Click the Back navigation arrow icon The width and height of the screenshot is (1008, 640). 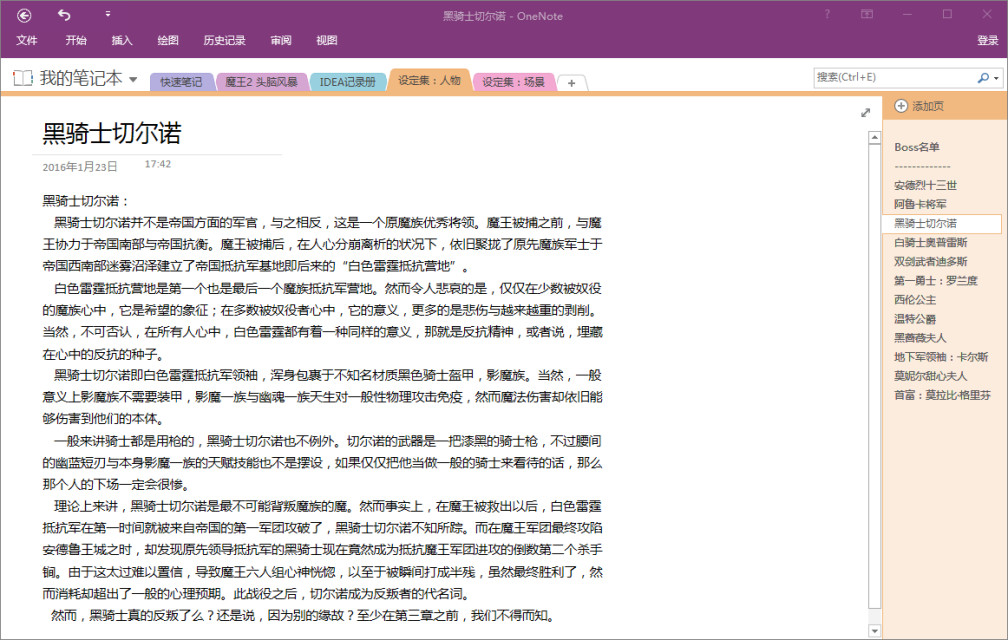[23, 15]
